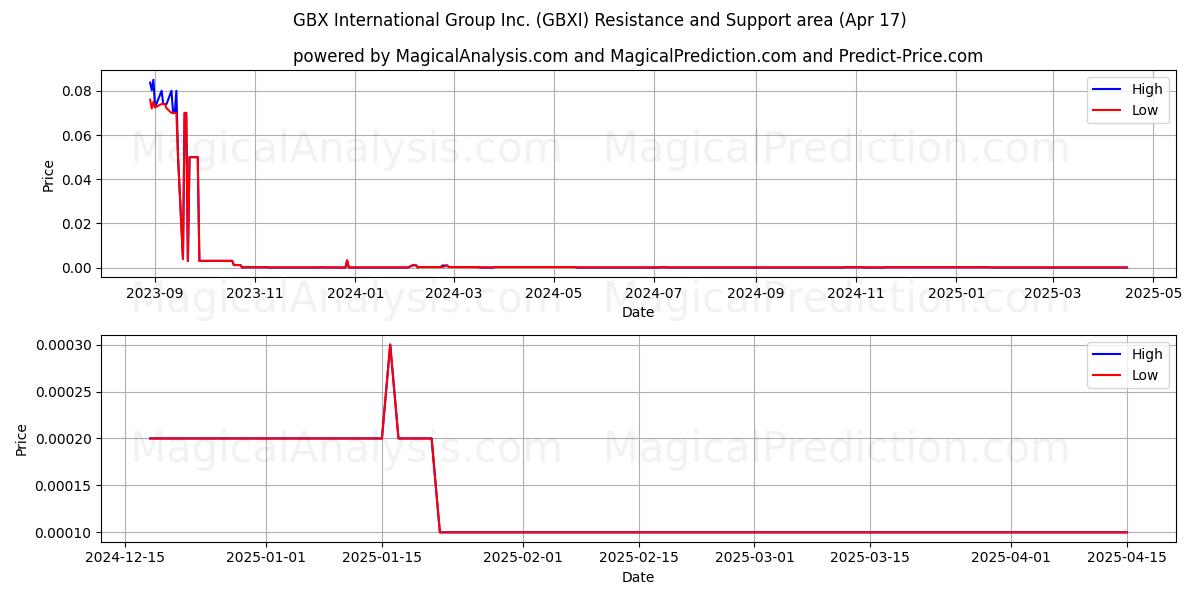Click the 0.06 tick on top chart

tap(77, 135)
